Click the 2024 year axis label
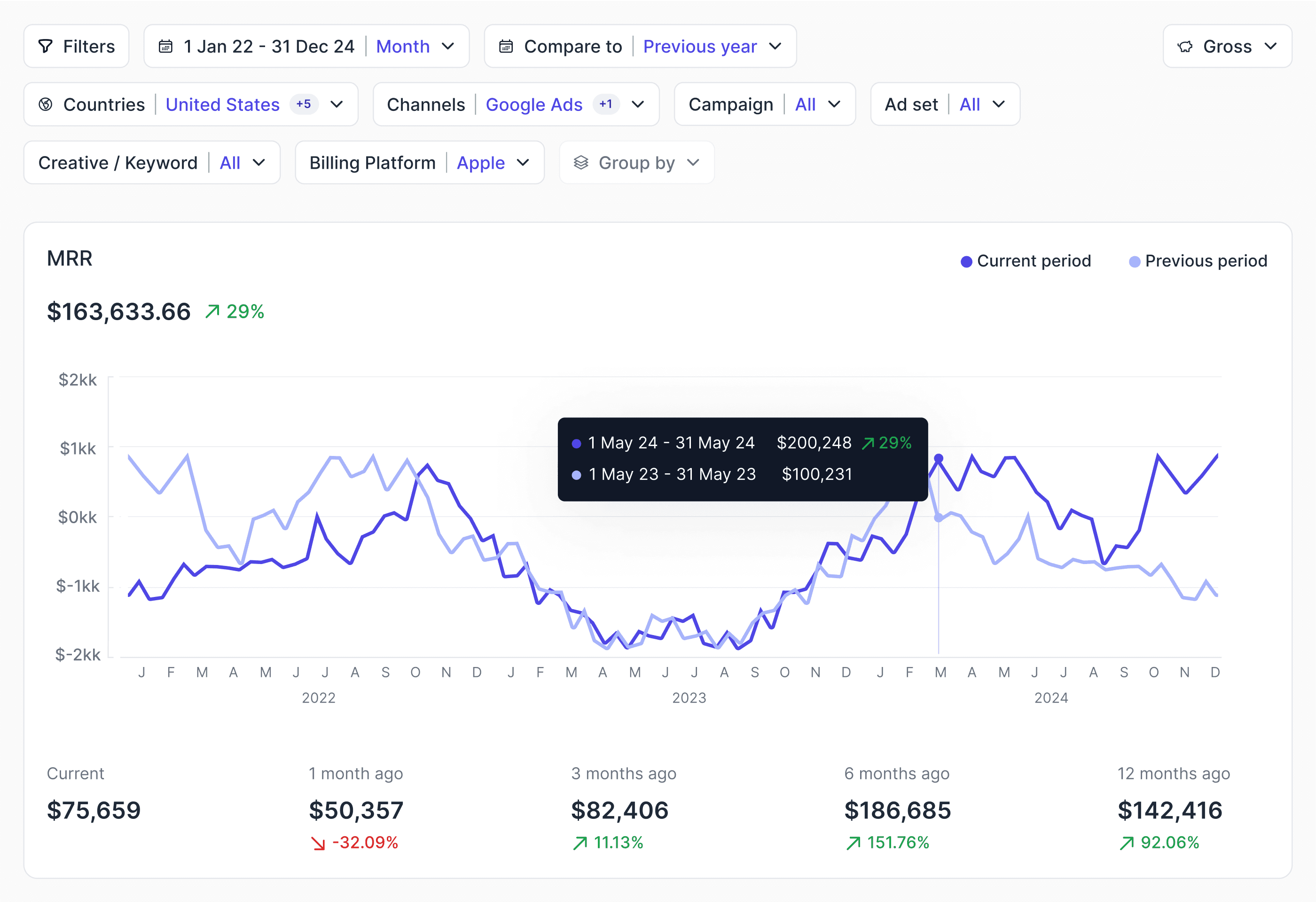The image size is (1316, 902). point(1051,698)
